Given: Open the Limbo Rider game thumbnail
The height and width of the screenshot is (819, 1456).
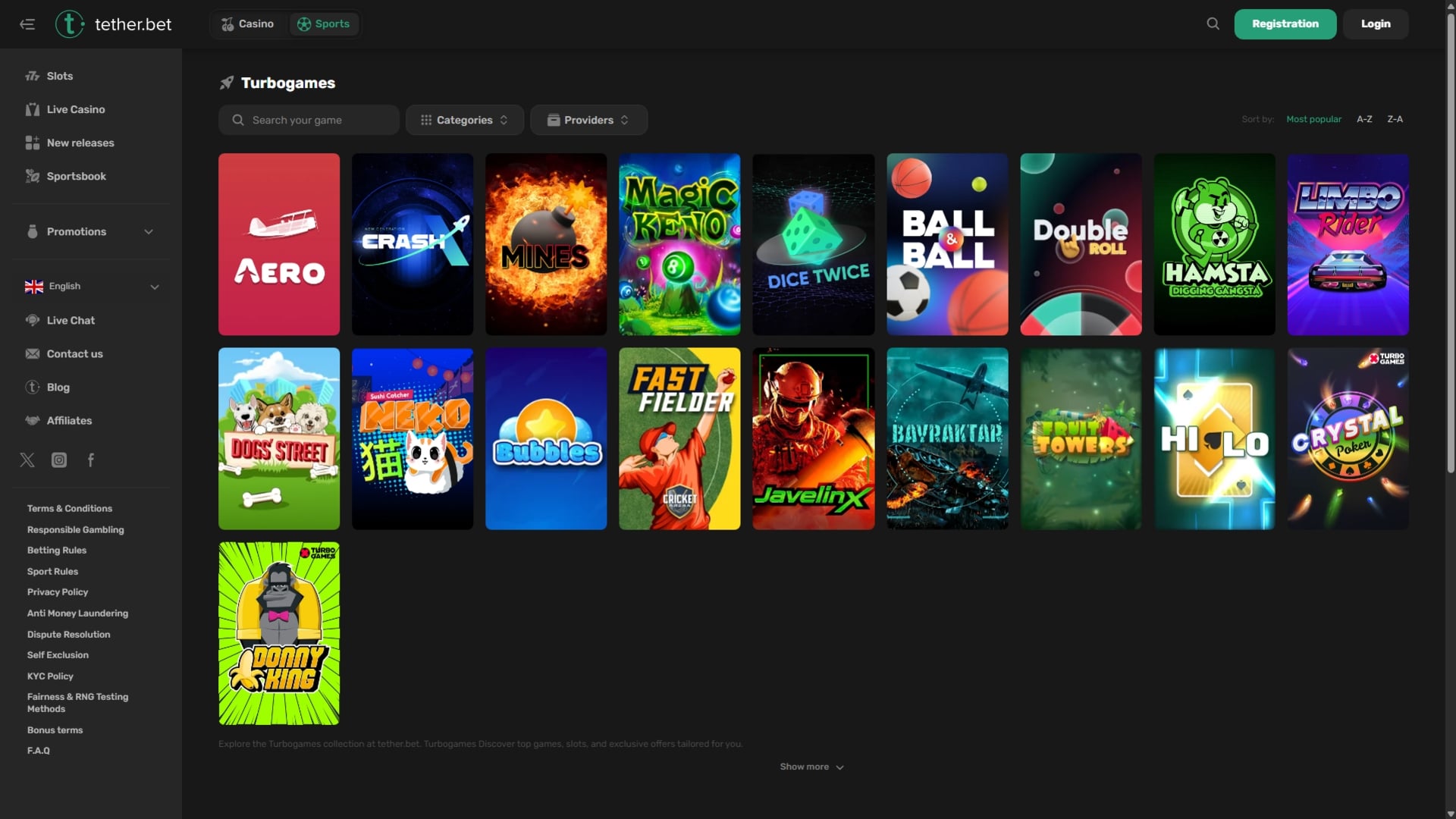Looking at the screenshot, I should tap(1348, 244).
